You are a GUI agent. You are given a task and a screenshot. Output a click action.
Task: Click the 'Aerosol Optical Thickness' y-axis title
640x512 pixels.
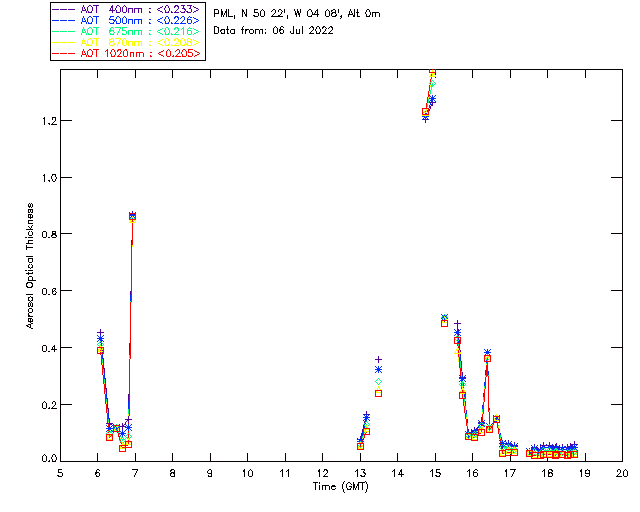pos(31,264)
